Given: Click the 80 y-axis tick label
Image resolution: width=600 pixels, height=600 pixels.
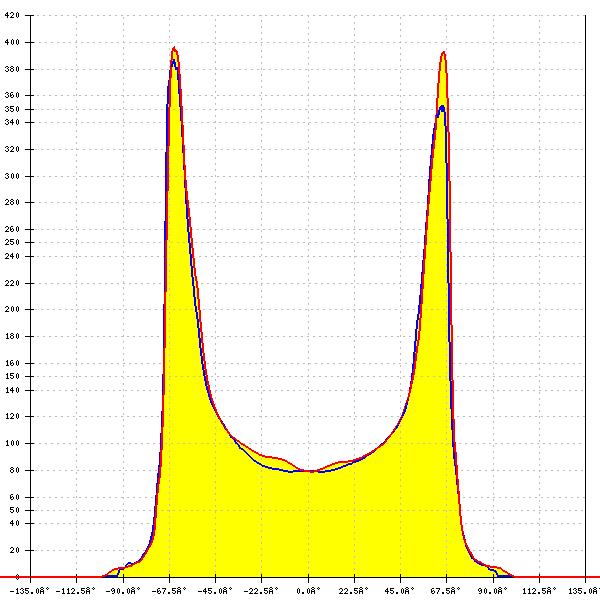Looking at the screenshot, I should (15, 470).
